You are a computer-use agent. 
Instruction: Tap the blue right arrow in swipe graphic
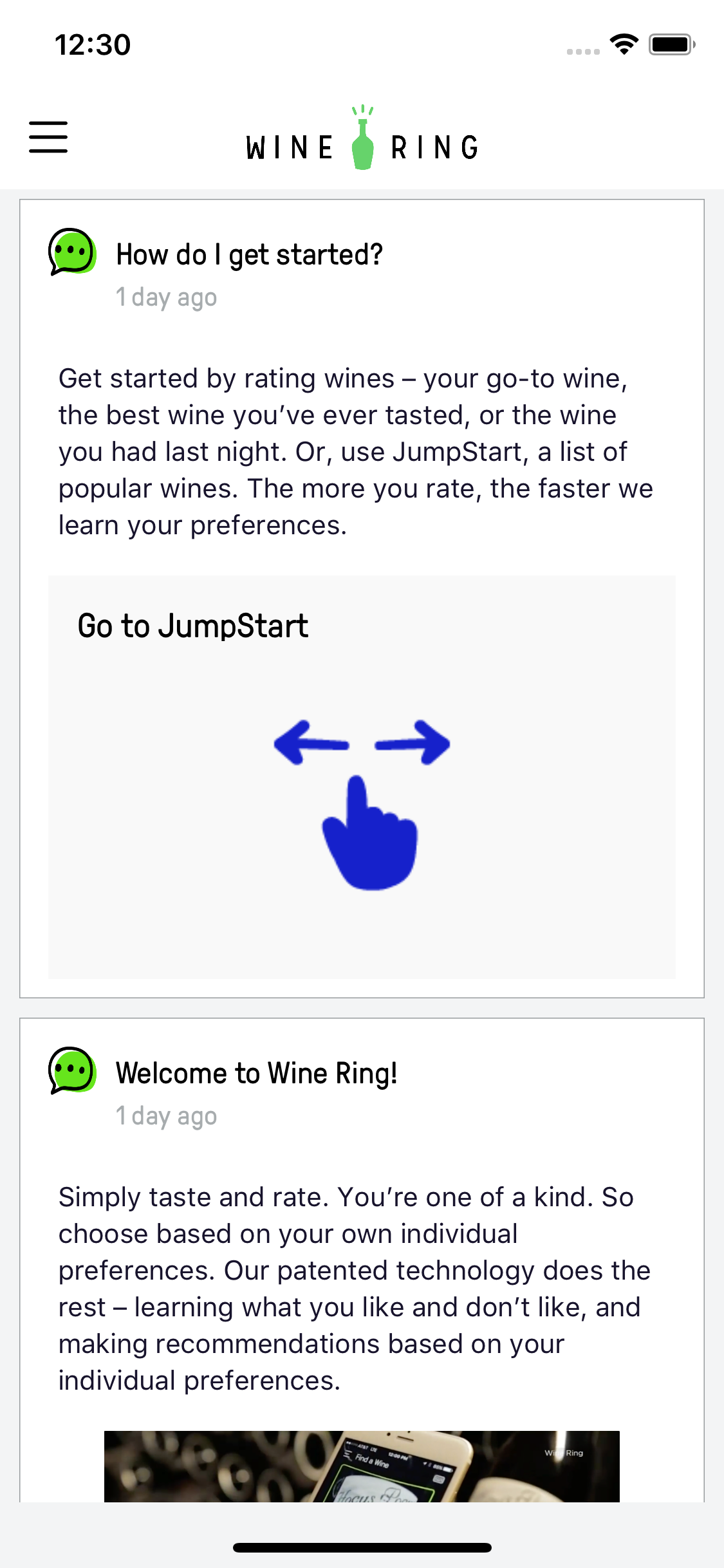click(x=413, y=743)
